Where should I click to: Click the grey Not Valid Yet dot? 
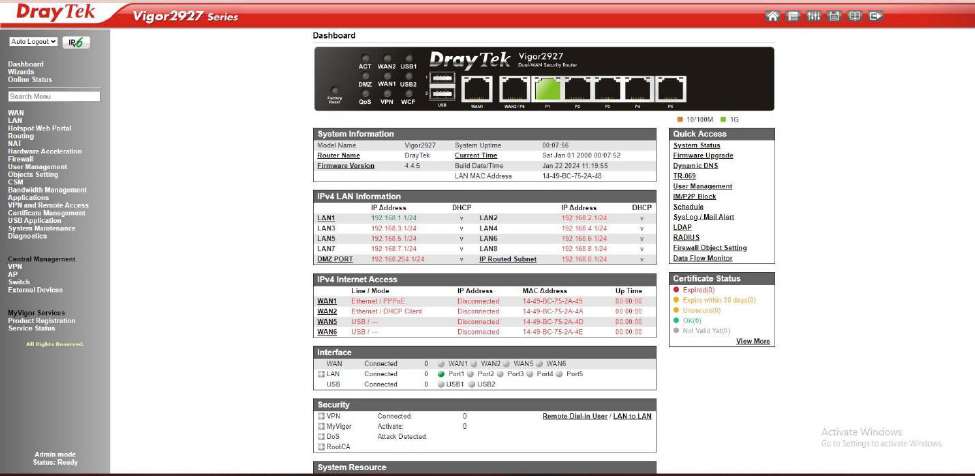[x=677, y=331]
